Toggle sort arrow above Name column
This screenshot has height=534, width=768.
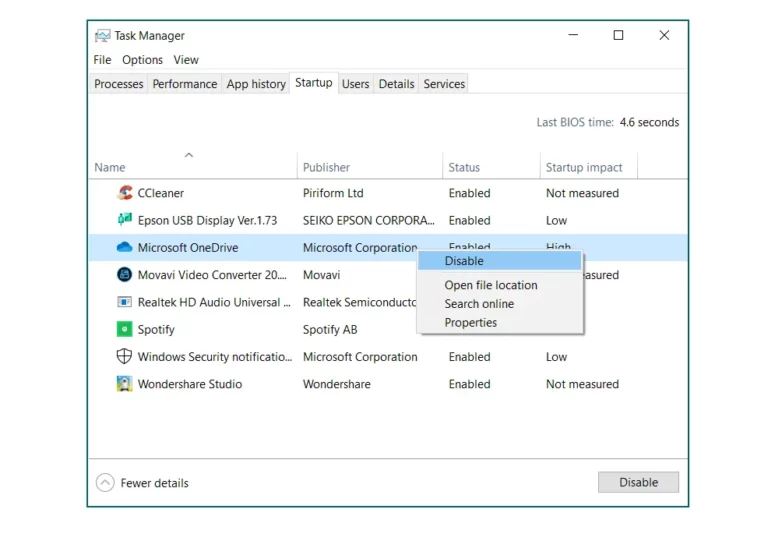point(189,155)
